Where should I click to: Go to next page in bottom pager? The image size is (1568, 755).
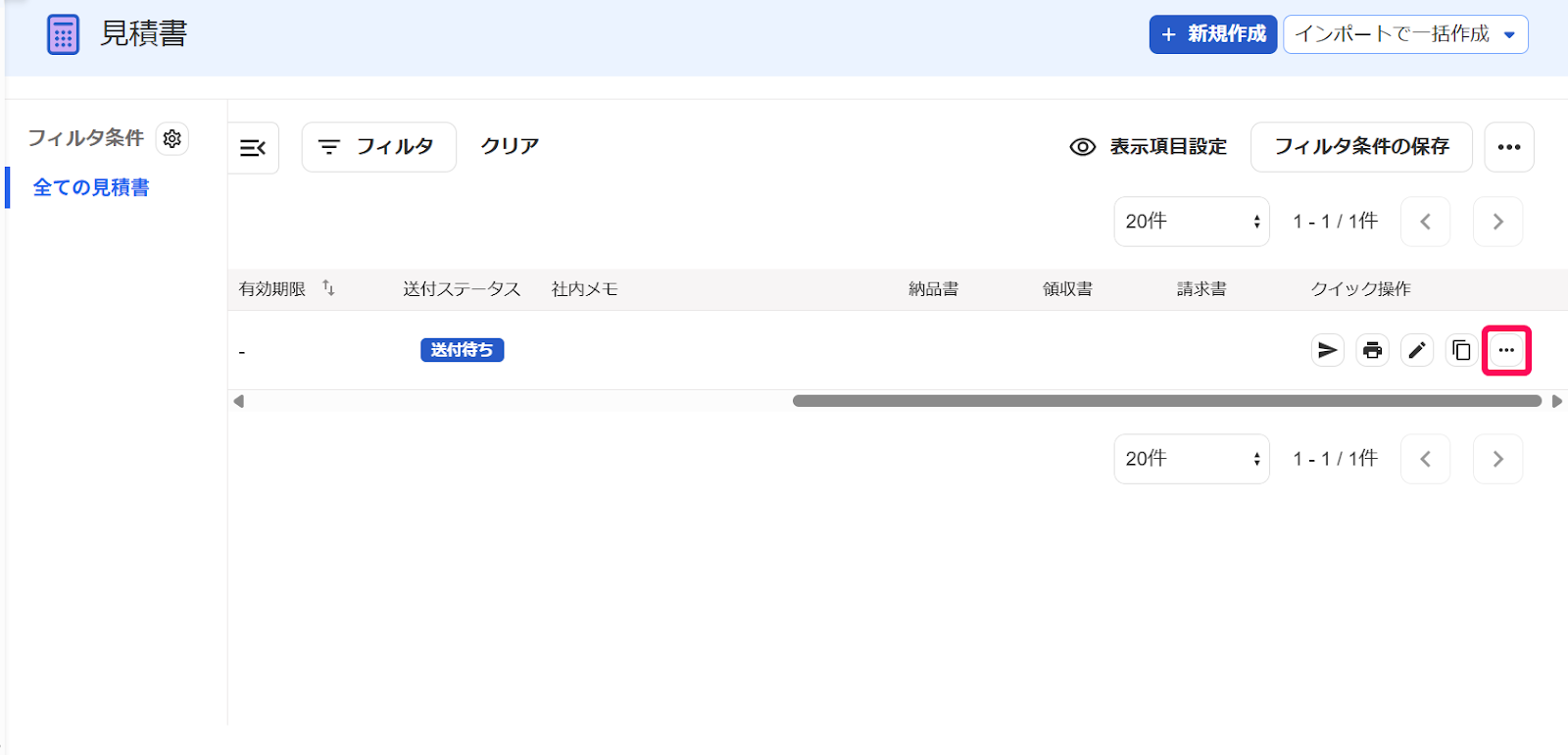tap(1498, 459)
